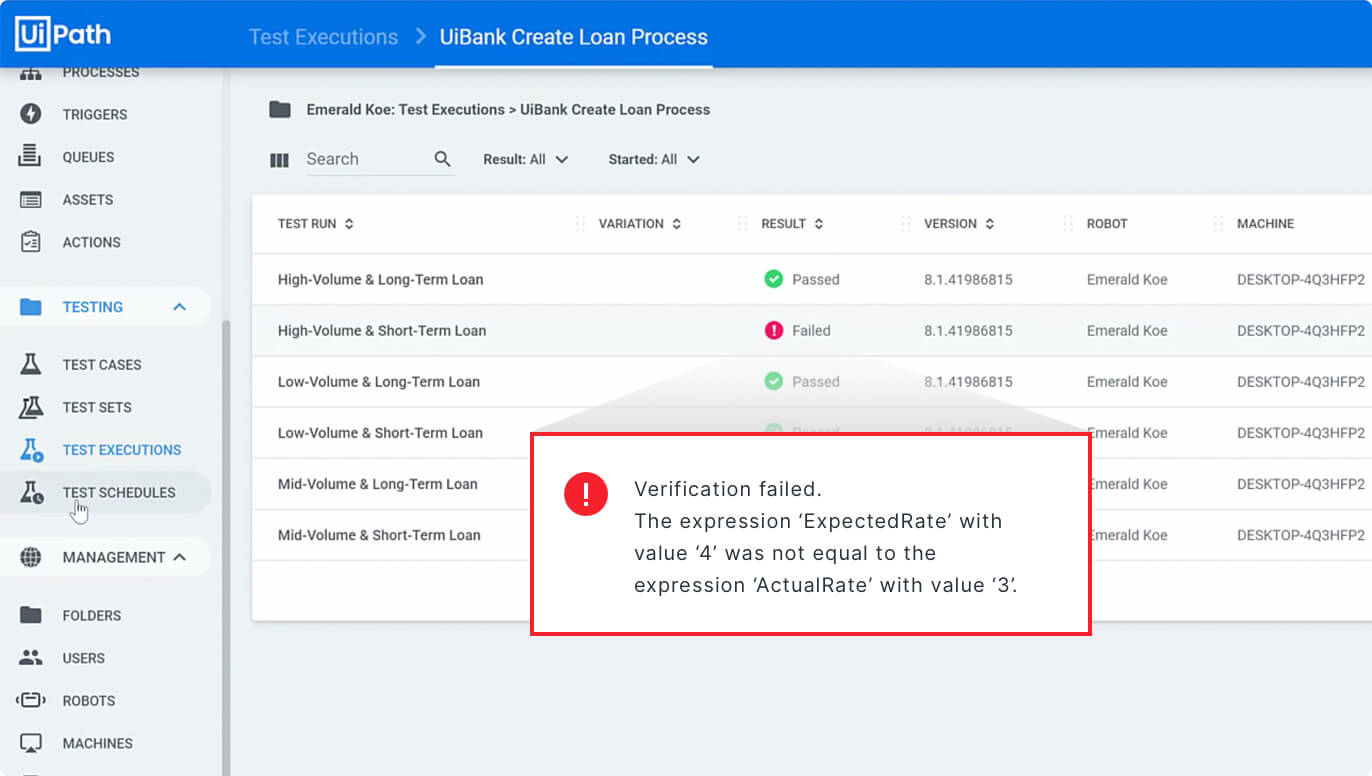
Task: Click the Test Schedules flask-clock icon
Action: 31,492
